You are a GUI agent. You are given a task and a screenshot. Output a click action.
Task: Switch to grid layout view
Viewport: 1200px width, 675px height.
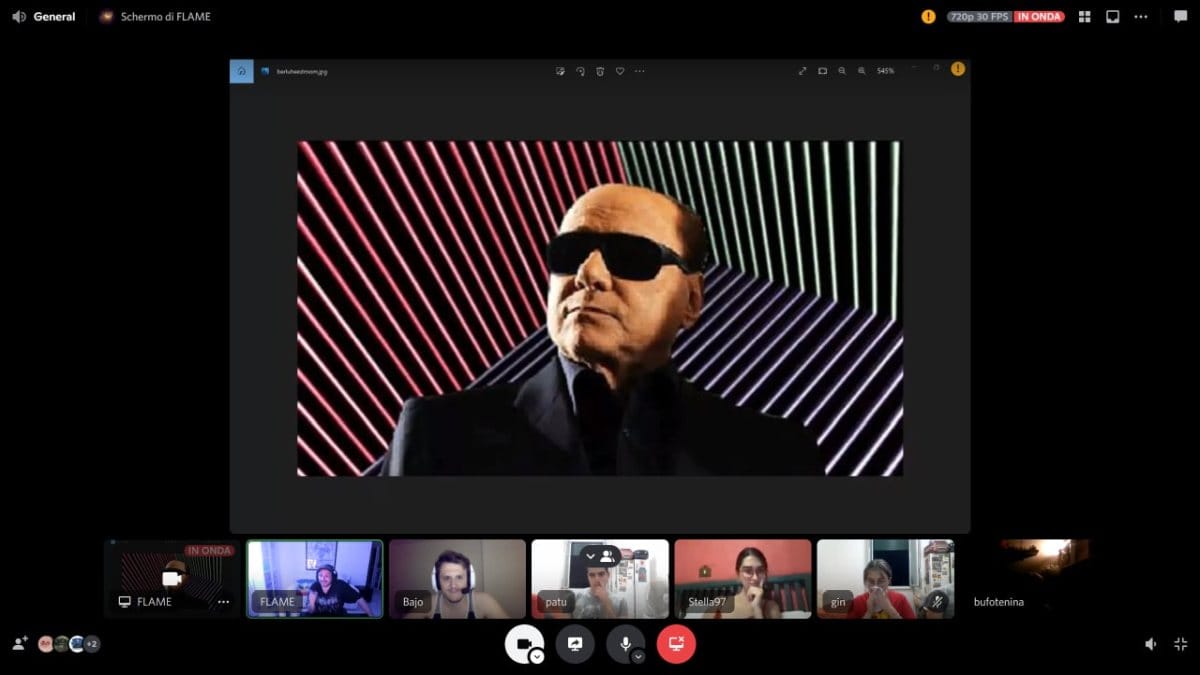click(x=1085, y=16)
